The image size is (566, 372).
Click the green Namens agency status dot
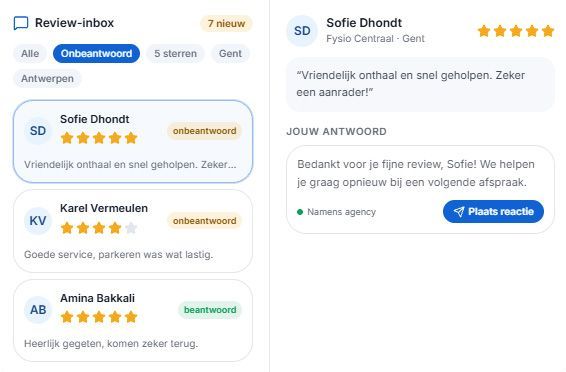(x=300, y=212)
